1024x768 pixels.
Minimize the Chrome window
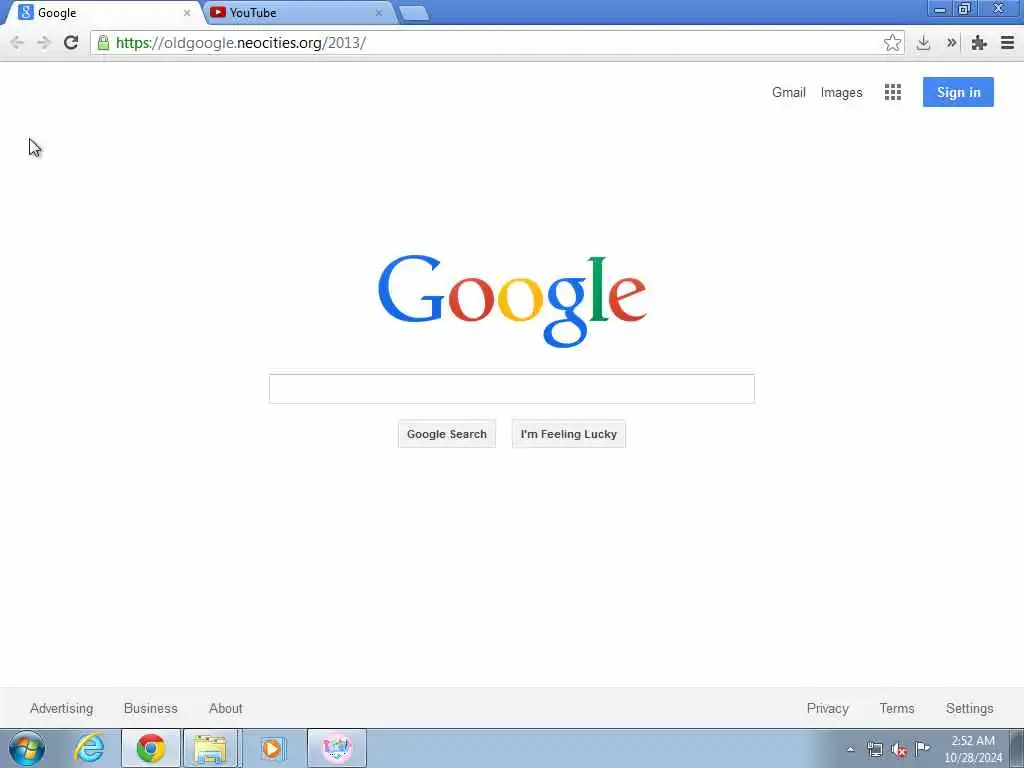click(940, 9)
